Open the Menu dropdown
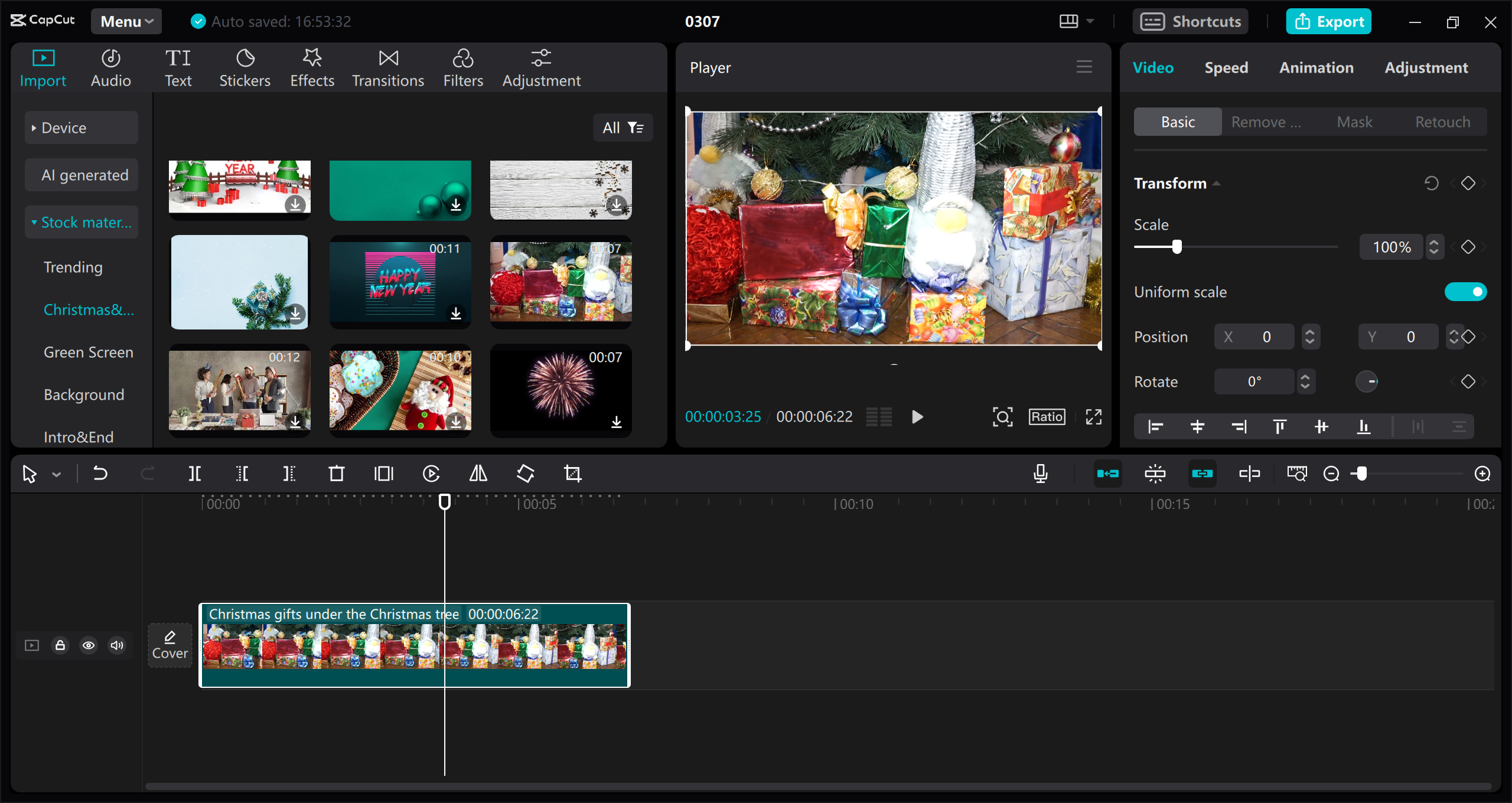 pos(126,21)
